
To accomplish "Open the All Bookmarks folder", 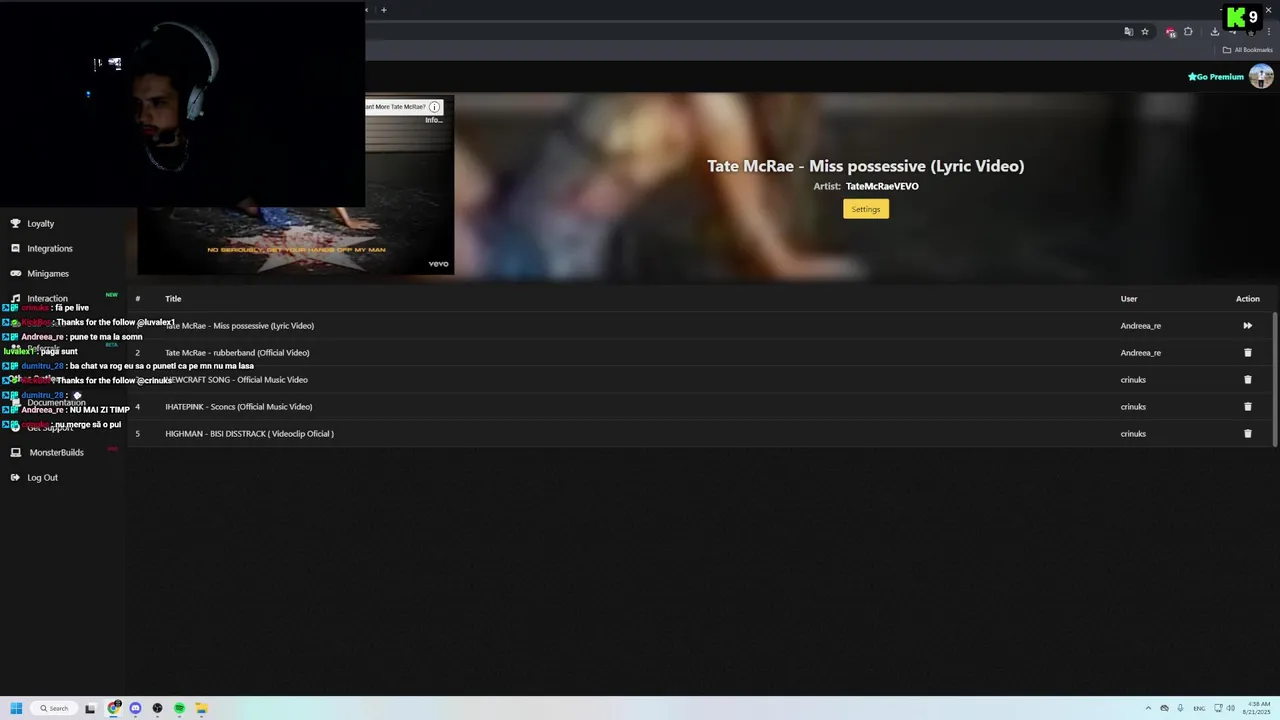I will click(1248, 50).
